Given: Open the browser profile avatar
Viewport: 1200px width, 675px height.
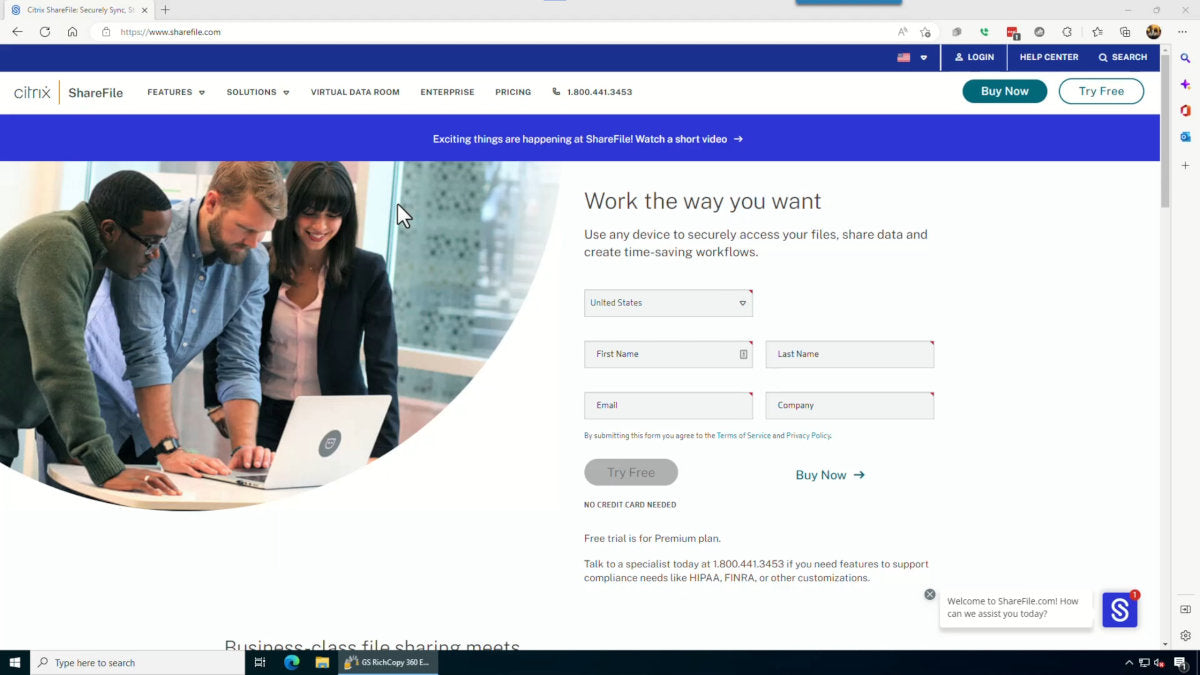Looking at the screenshot, I should tap(1153, 32).
